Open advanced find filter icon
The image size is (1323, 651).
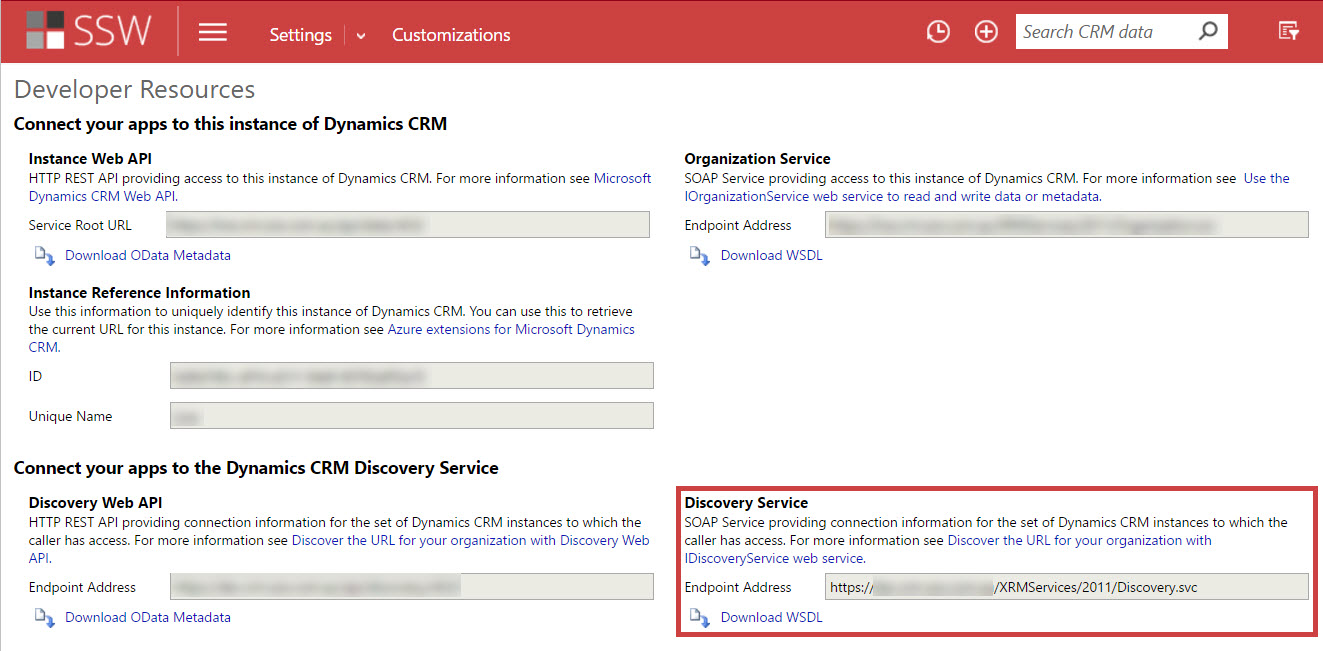(x=1289, y=32)
